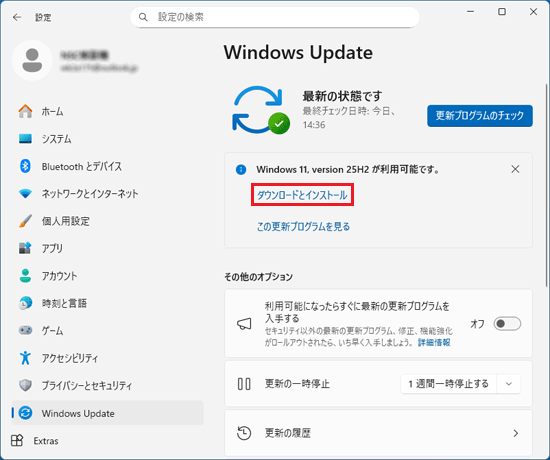Open アカウント settings page
This screenshot has width=550, height=460.
click(108, 276)
